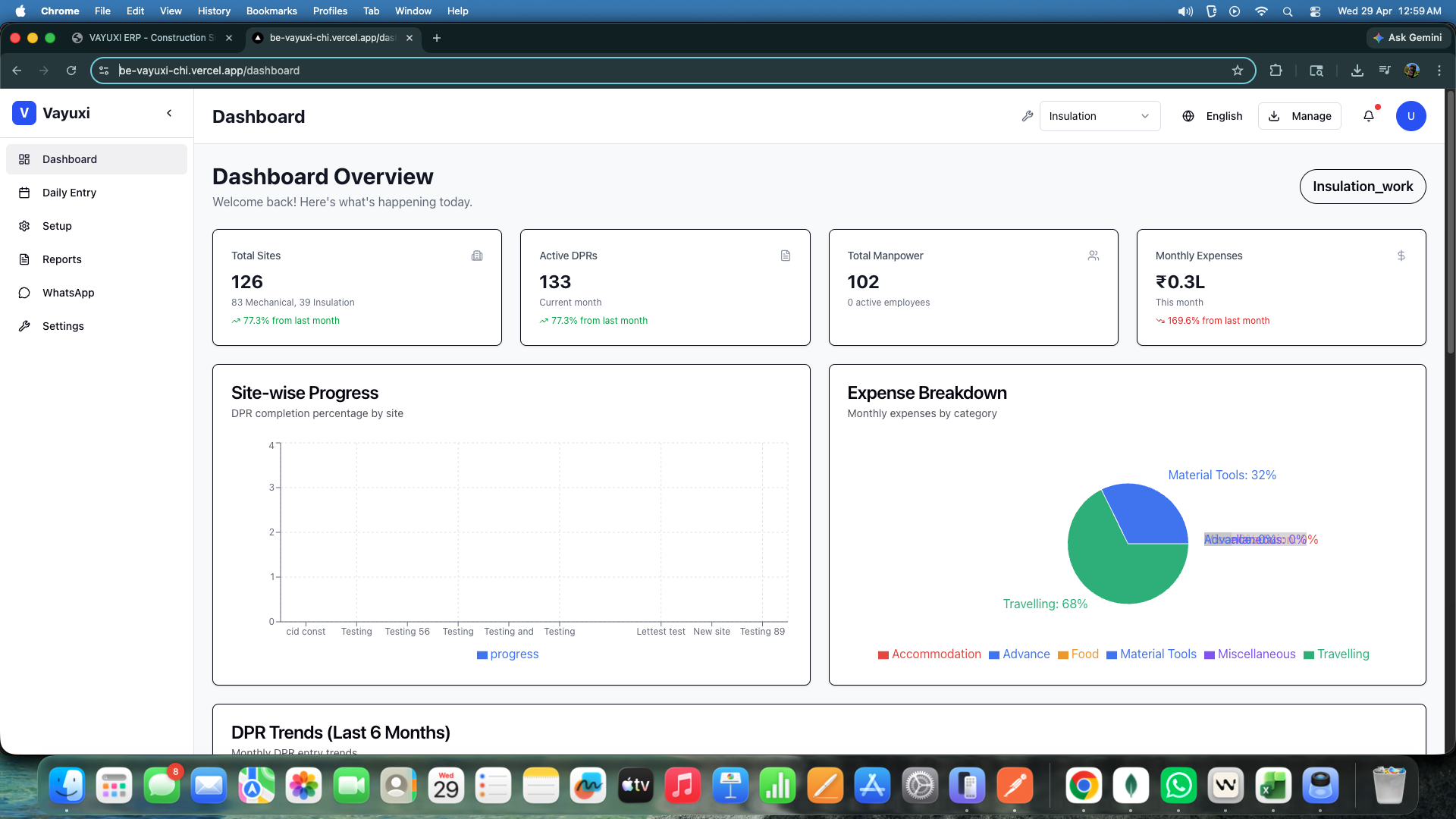Open the Chrome tab search icon

pos(1316,71)
